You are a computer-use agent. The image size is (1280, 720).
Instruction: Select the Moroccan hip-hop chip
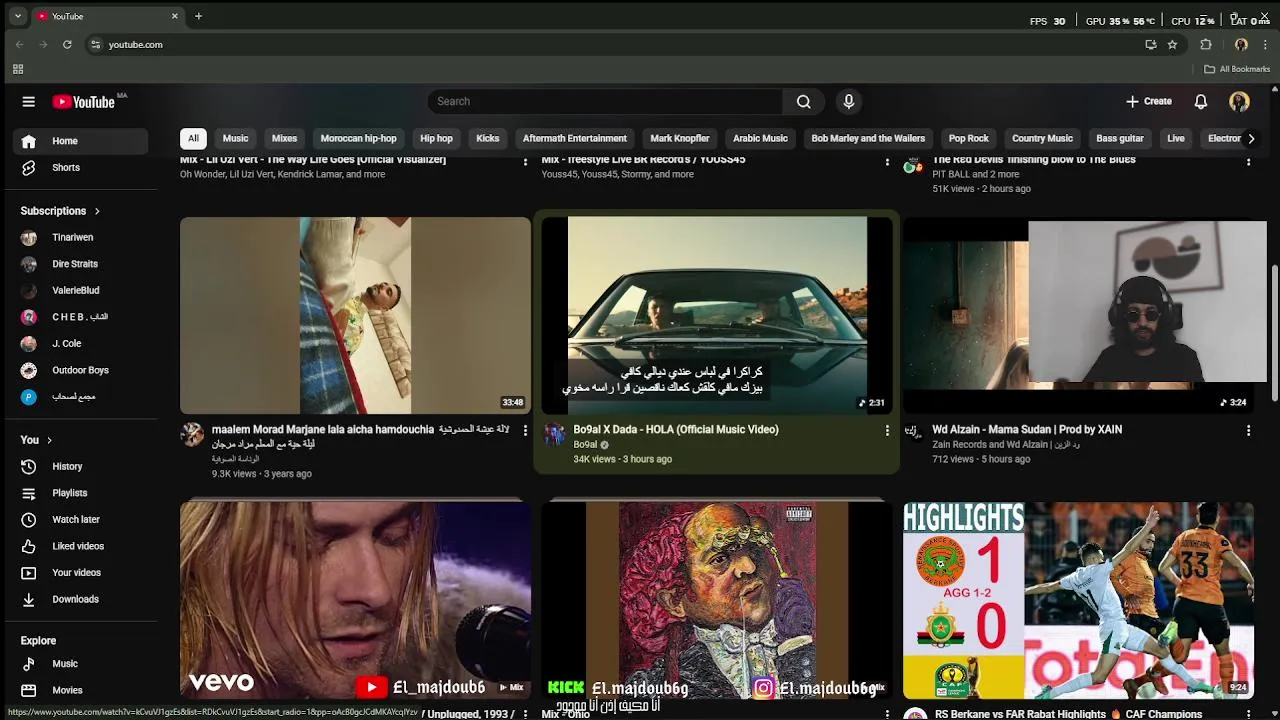coord(358,138)
